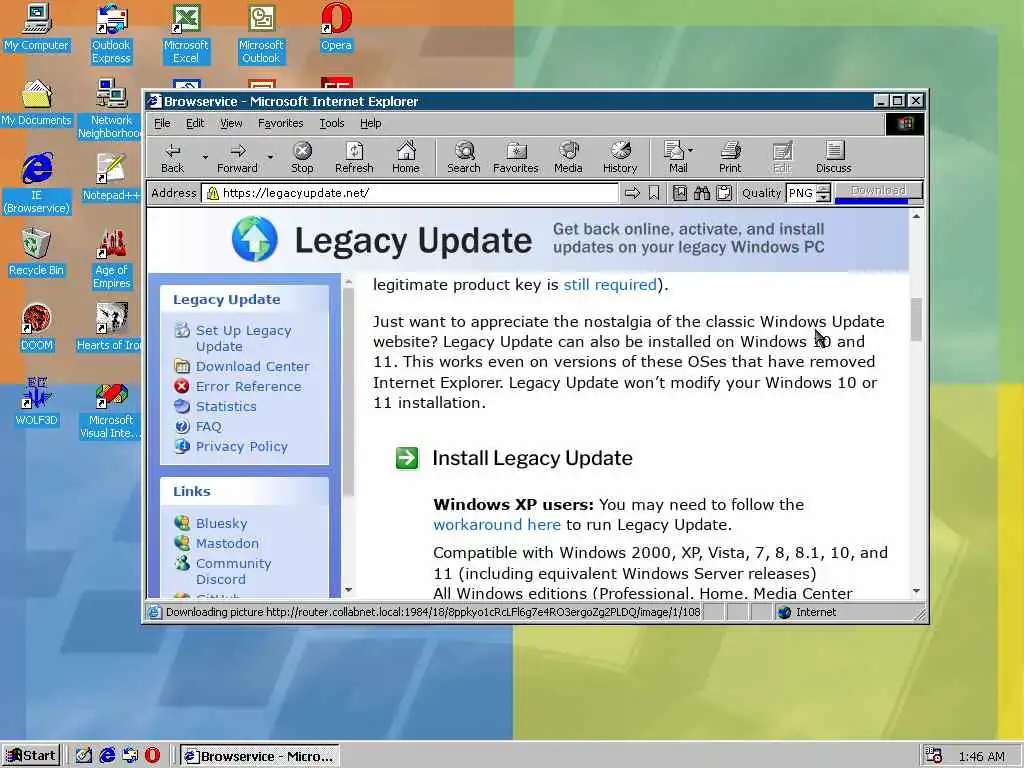Image resolution: width=1024 pixels, height=768 pixels.
Task: Open the Search pane
Action: tap(464, 158)
